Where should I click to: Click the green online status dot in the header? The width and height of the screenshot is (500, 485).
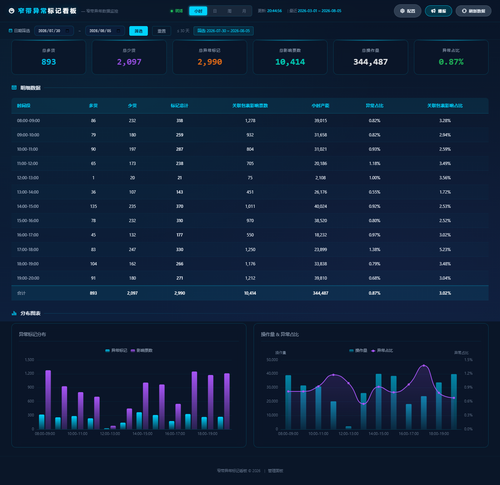[x=172, y=11]
